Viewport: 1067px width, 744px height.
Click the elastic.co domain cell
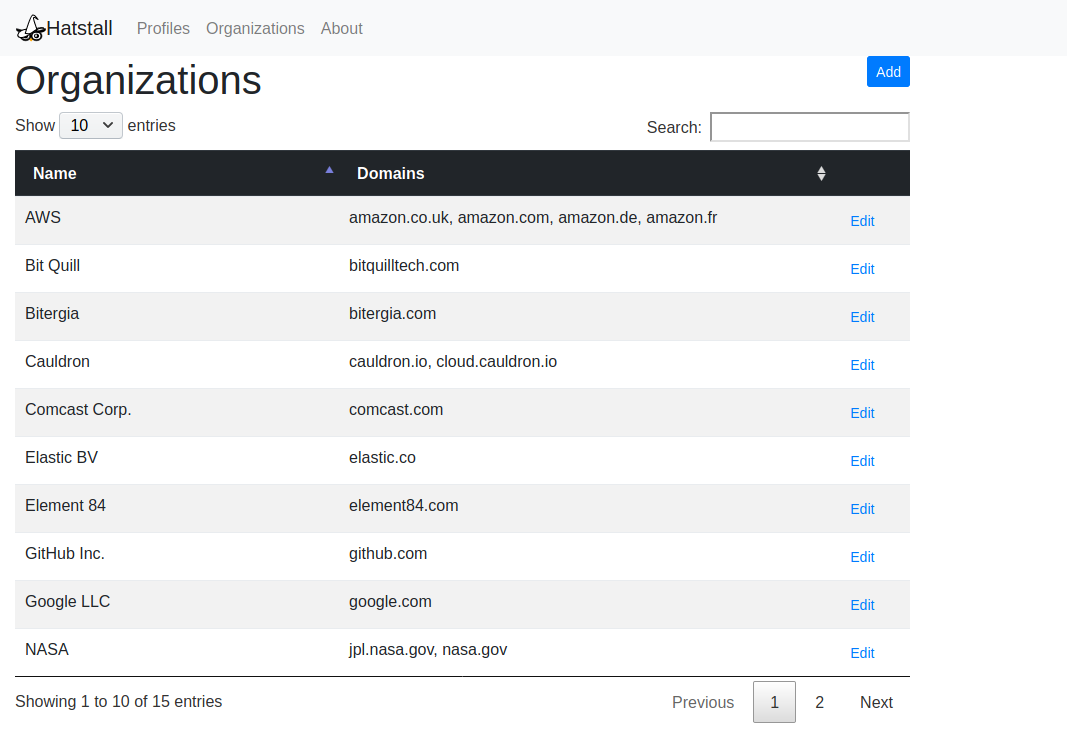coord(585,461)
